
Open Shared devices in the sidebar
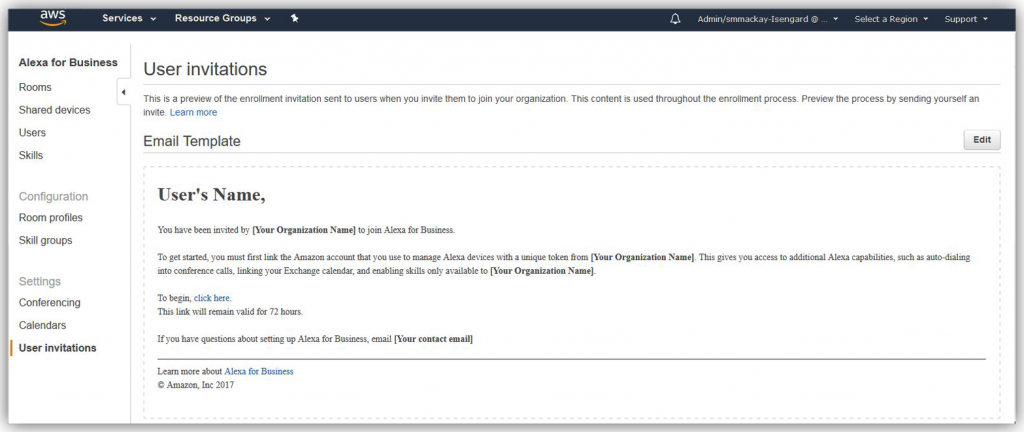tap(54, 110)
